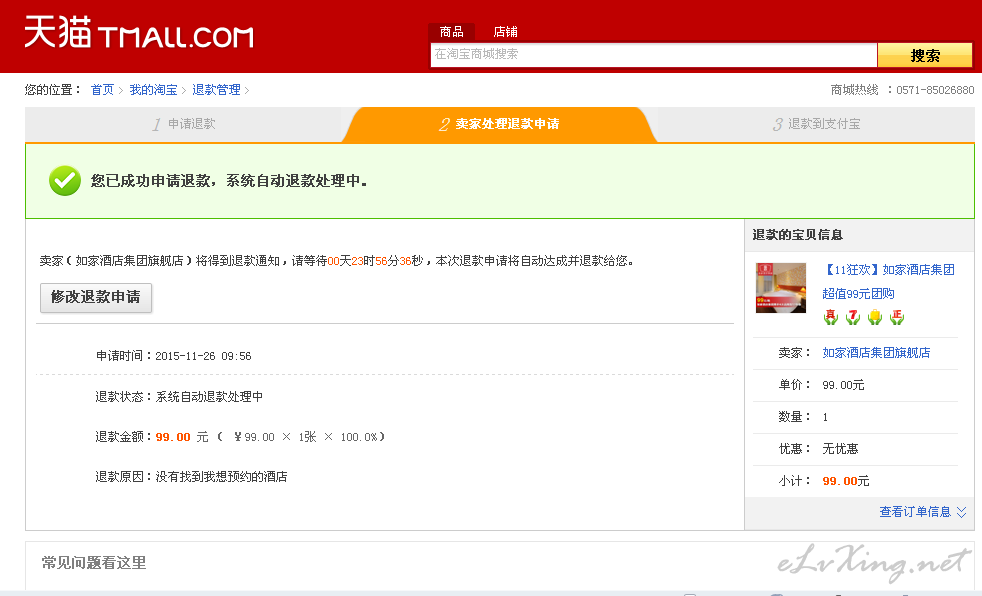
Task: Click the 退款金额 red amount 99.00
Action: [173, 437]
